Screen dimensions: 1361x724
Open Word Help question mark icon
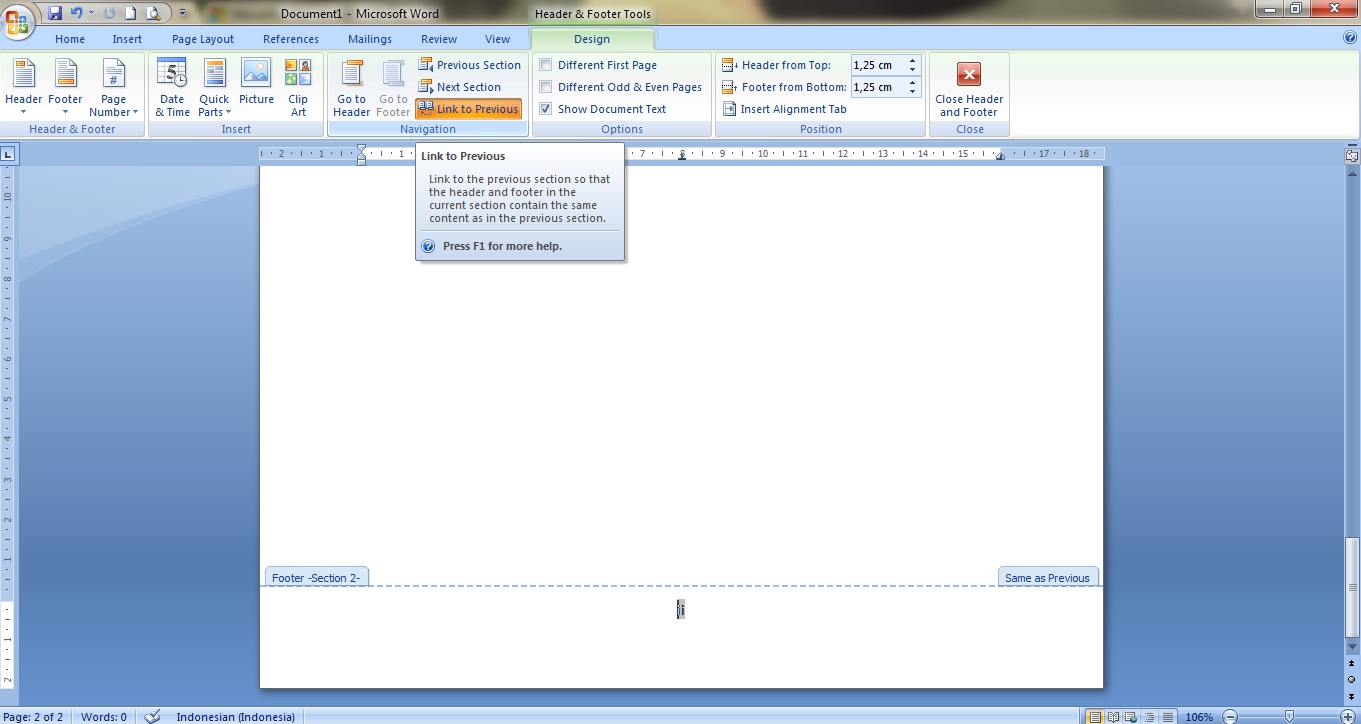1350,38
